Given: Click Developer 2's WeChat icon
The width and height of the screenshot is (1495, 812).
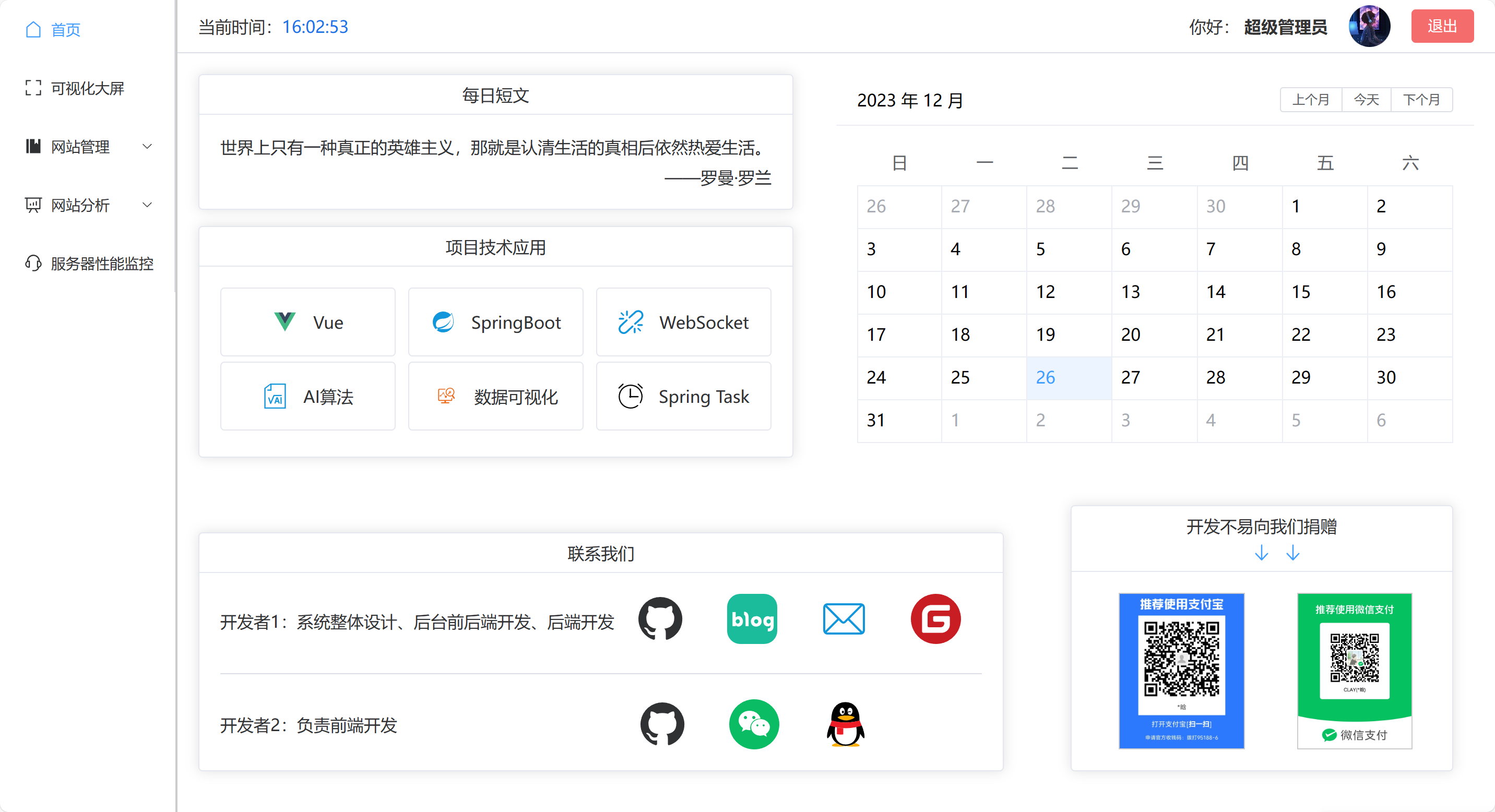Looking at the screenshot, I should (x=754, y=725).
